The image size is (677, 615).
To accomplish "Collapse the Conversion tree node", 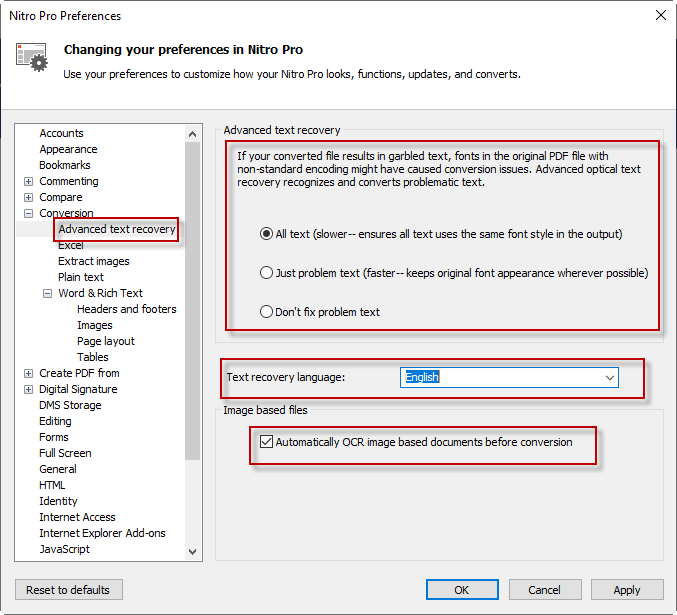I will pyautogui.click(x=29, y=213).
